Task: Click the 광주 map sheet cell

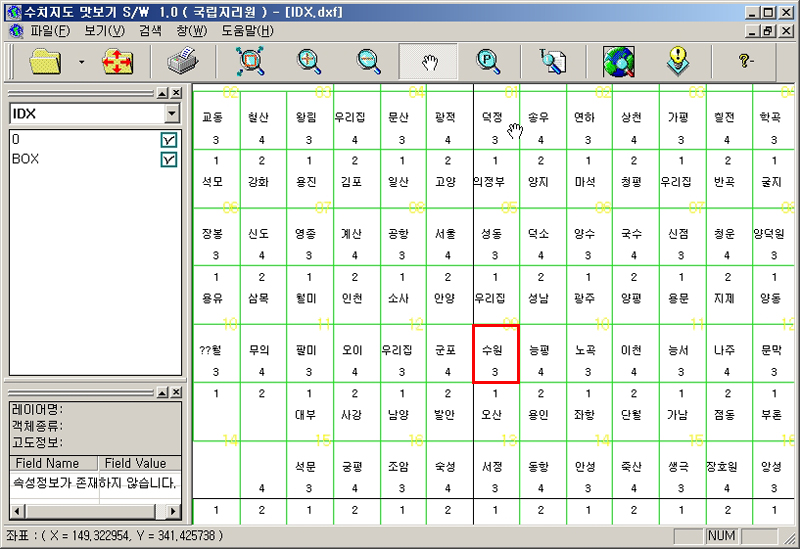Action: (x=589, y=295)
